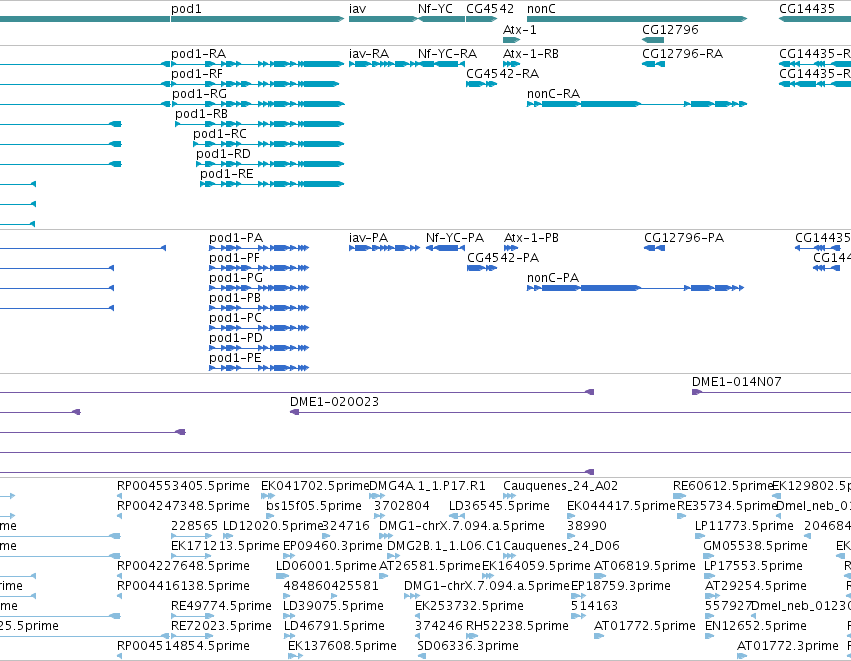
Task: Open the LD06001.5prime EST label
Action: click(326, 566)
